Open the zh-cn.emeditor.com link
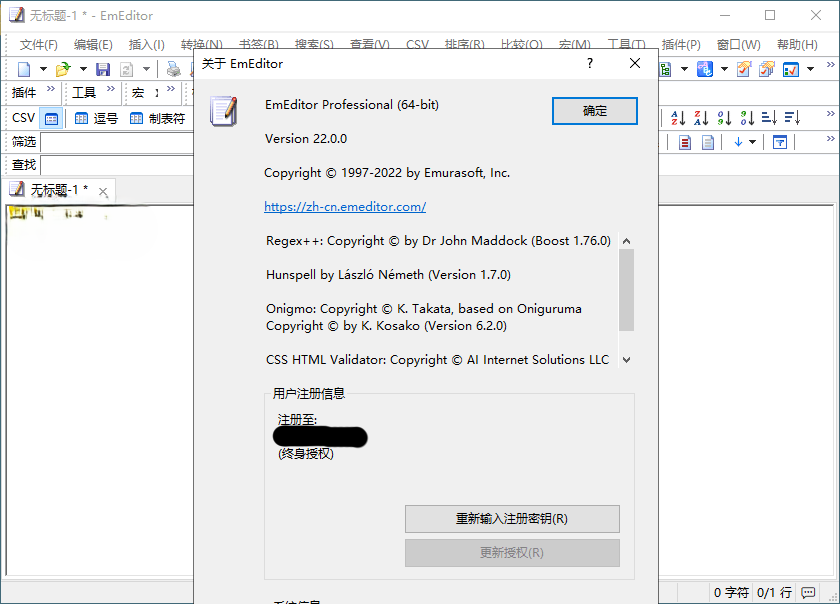The width and height of the screenshot is (840, 604). [345, 207]
